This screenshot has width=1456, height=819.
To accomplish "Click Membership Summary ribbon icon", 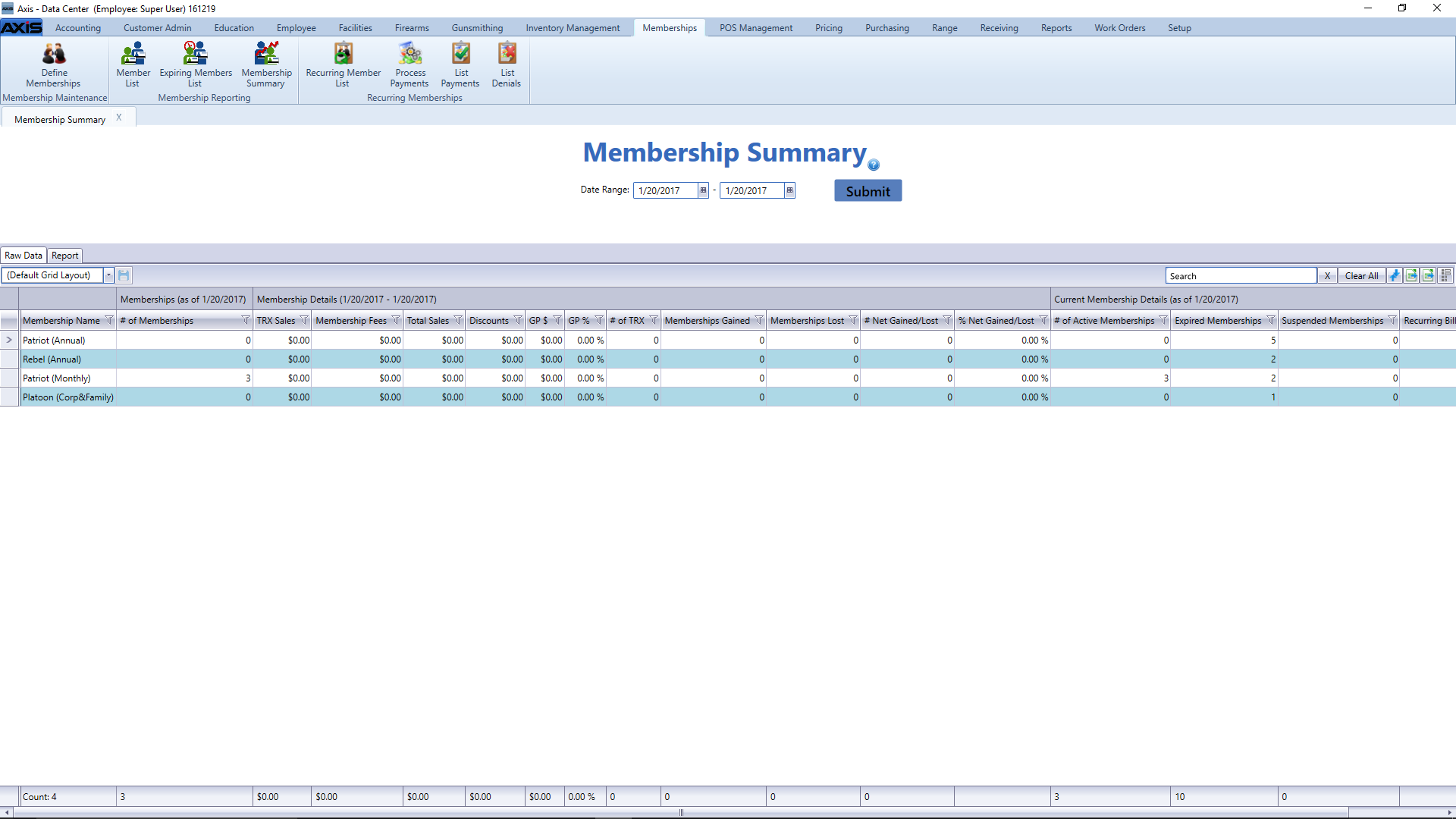I will click(x=266, y=65).
